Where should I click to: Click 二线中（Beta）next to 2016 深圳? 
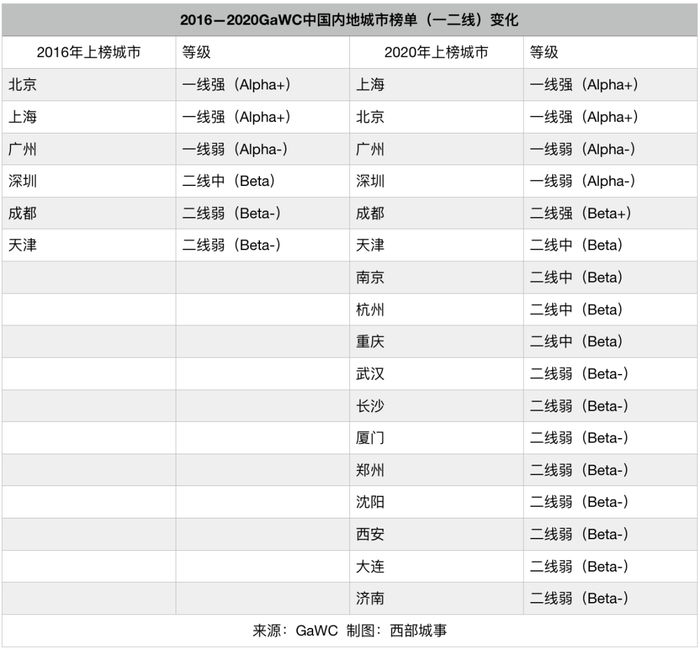coord(229,181)
